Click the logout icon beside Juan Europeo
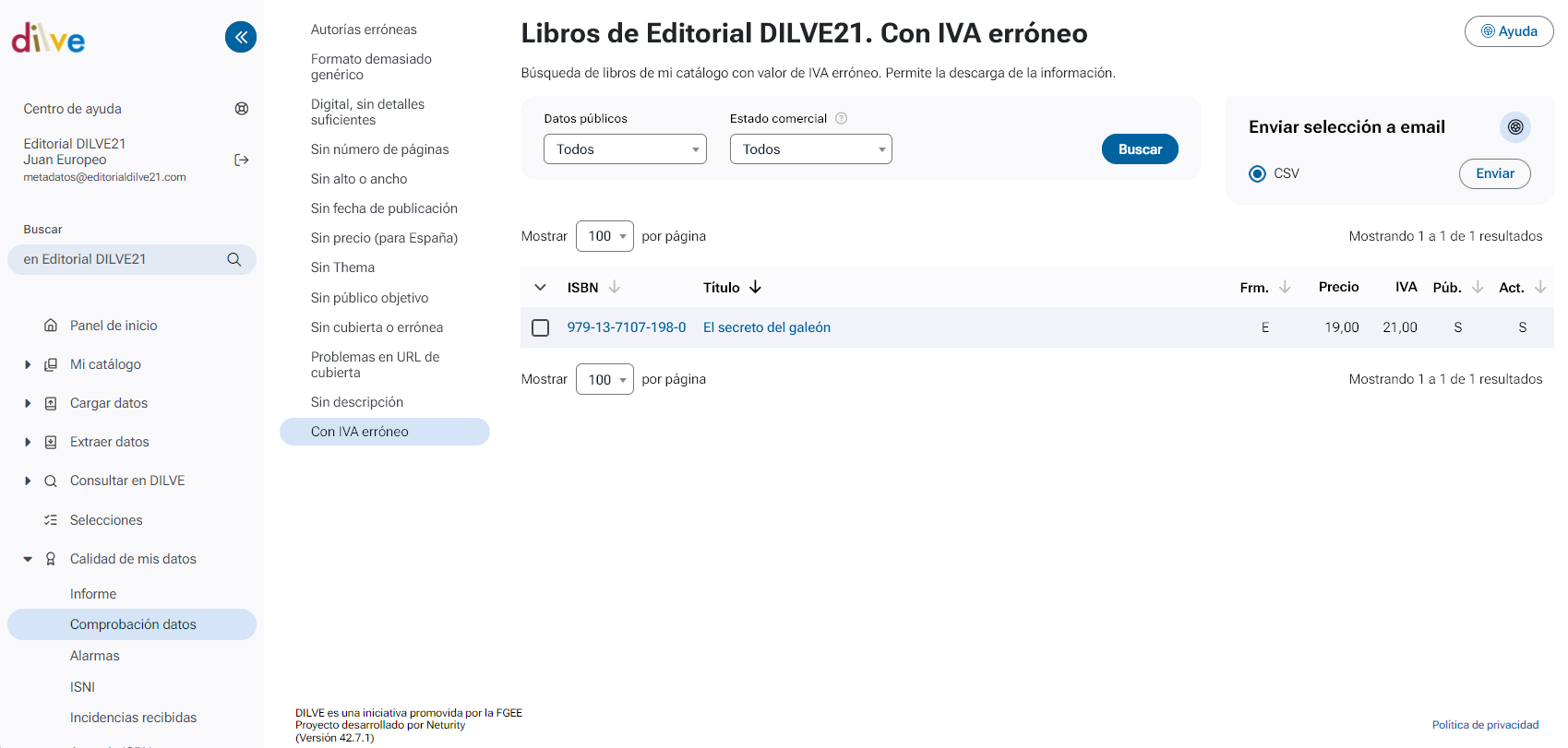 coord(242,160)
